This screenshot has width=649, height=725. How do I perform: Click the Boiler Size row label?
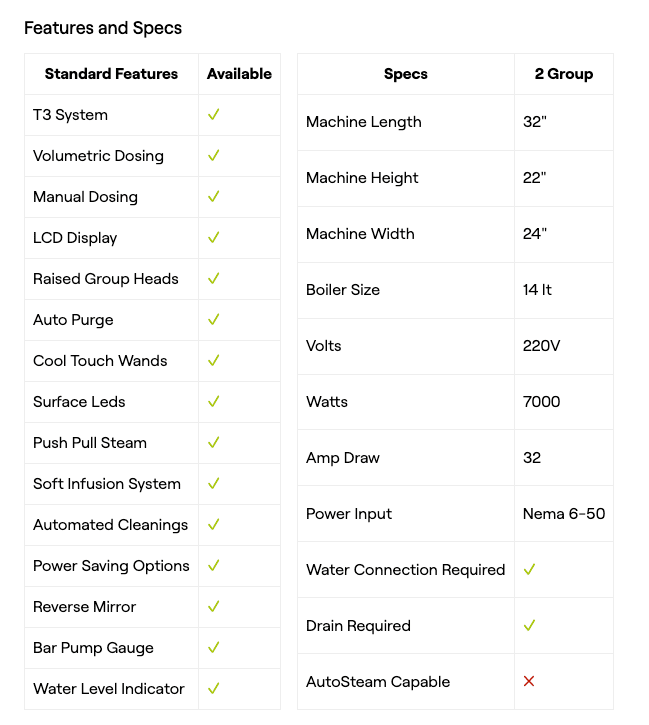tap(343, 290)
